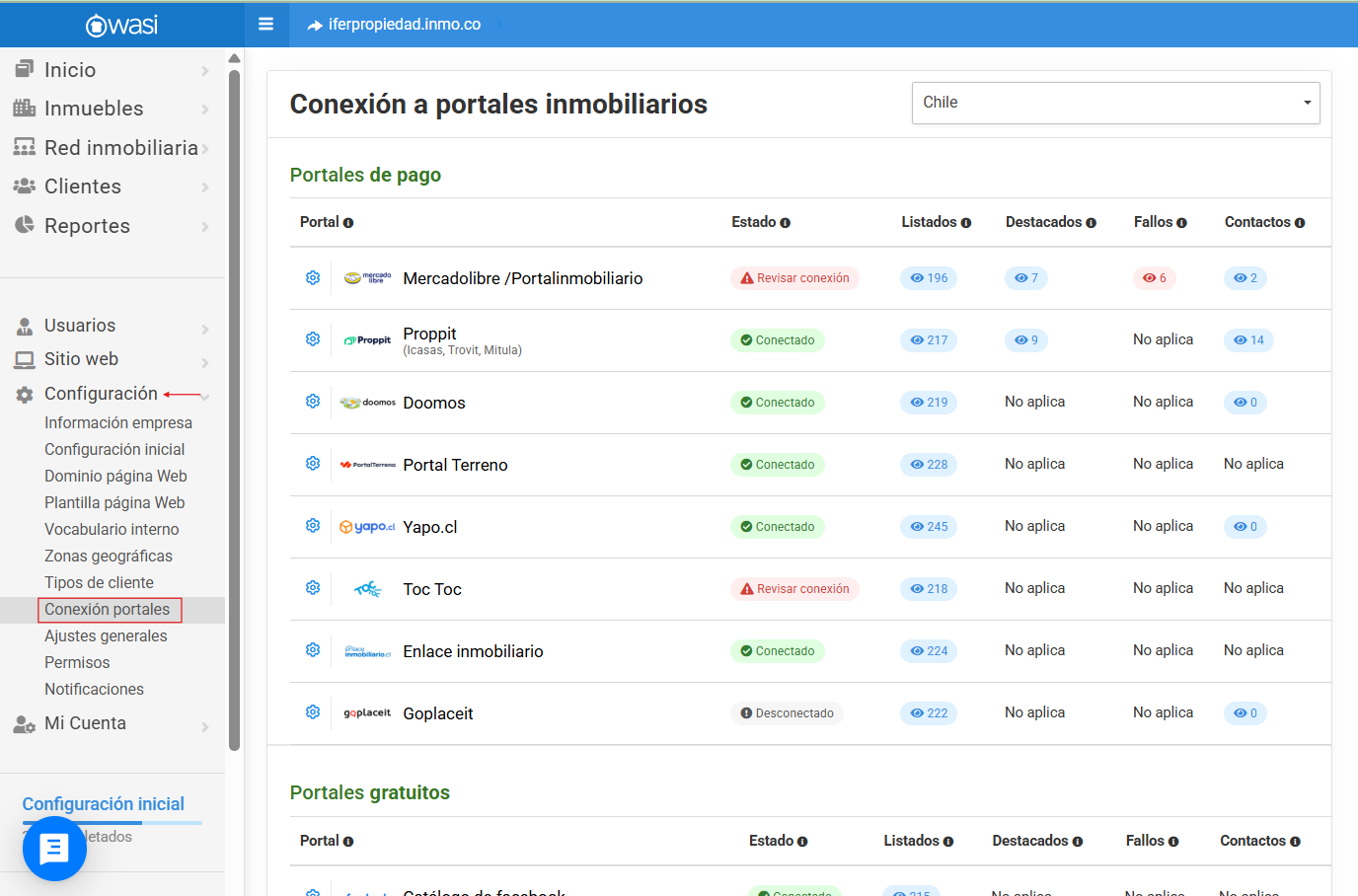This screenshot has height=896, width=1358.
Task: Expand the Clientes menu chevron
Action: (205, 187)
